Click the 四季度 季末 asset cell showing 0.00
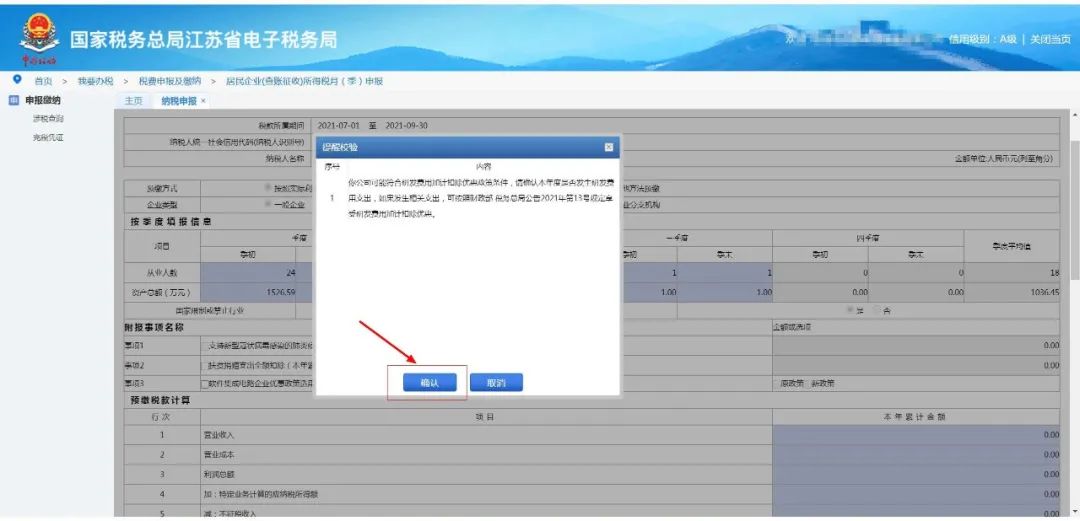This screenshot has width=1080, height=521. pyautogui.click(x=916, y=292)
